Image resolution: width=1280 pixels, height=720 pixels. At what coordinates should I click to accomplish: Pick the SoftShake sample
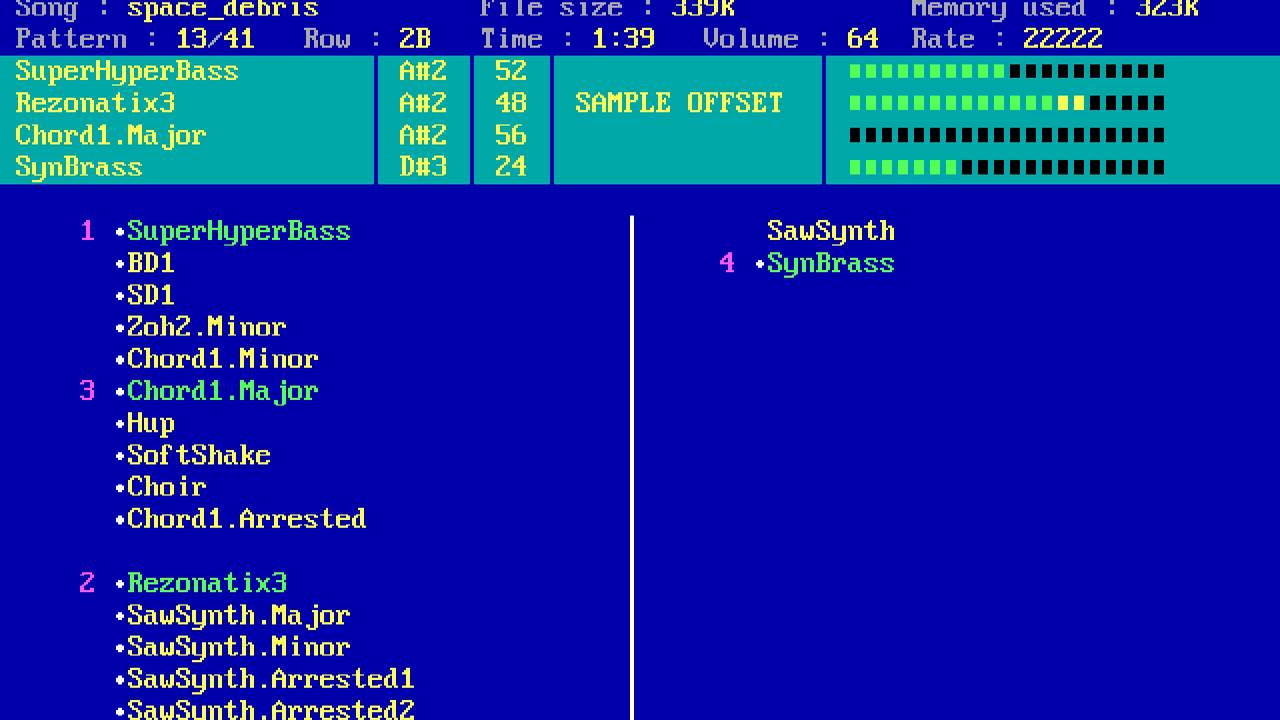(x=198, y=455)
